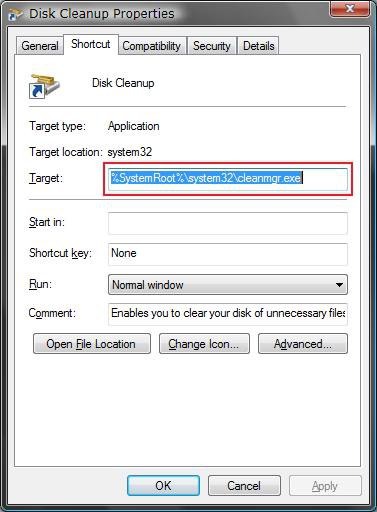Confirm with the OK button
This screenshot has width=377, height=512.
pos(163,486)
